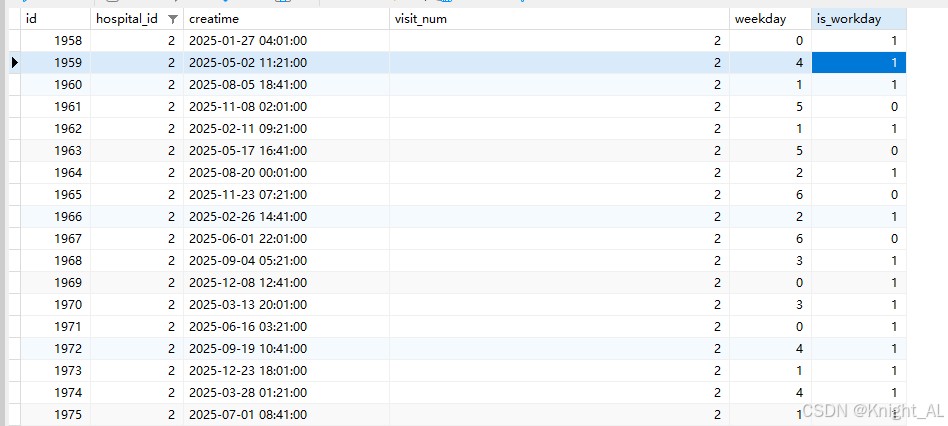
Task: Select the id cell 1973
Action: (56, 370)
